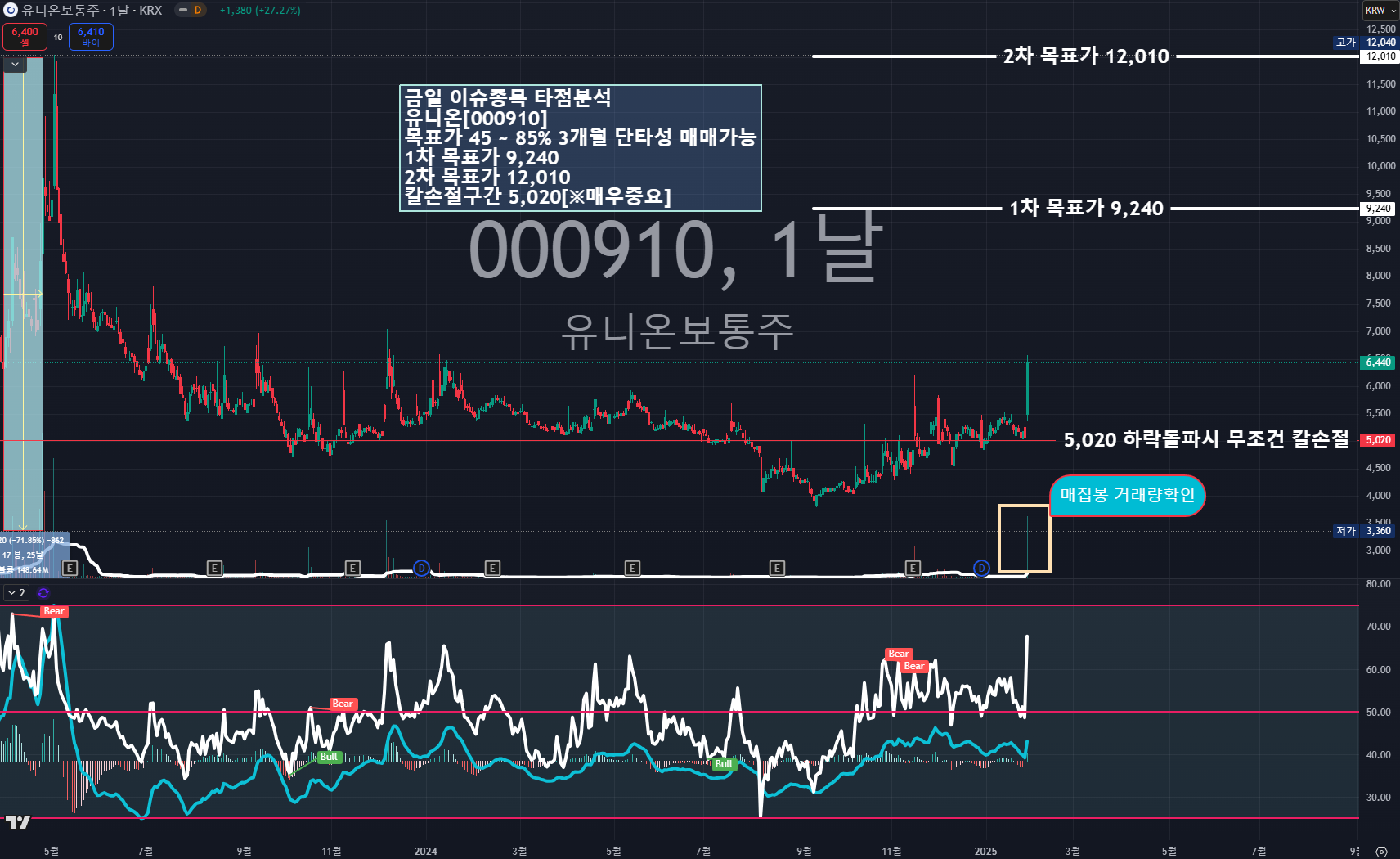The height and width of the screenshot is (859, 1400).
Task: Click the green 6,440 current price label
Action: click(1379, 362)
